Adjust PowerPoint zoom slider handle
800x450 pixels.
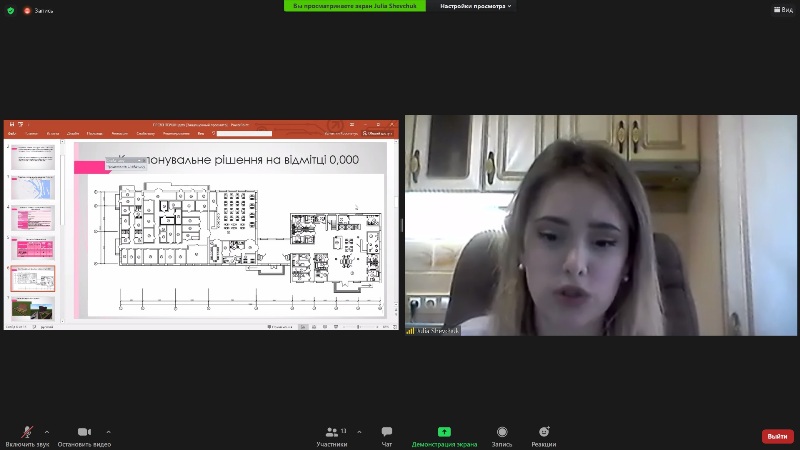(x=359, y=327)
